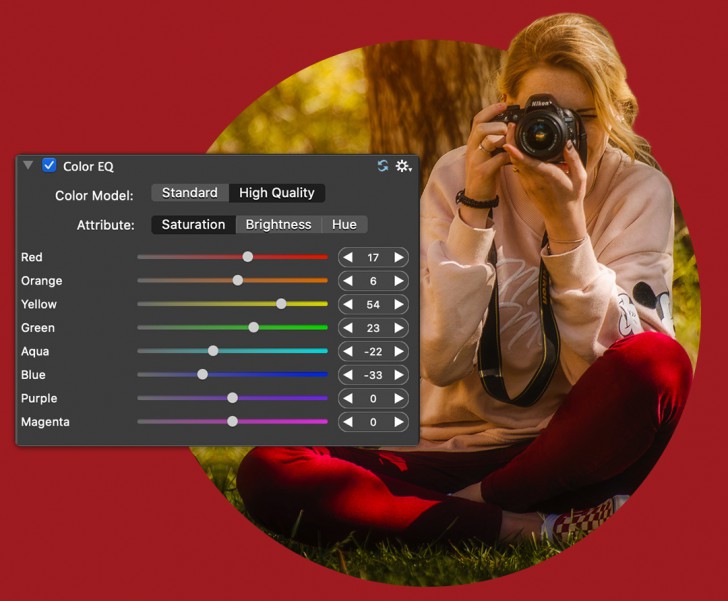Viewport: 728px width, 601px height.
Task: Decrease Orange value with left arrow
Action: tap(348, 281)
